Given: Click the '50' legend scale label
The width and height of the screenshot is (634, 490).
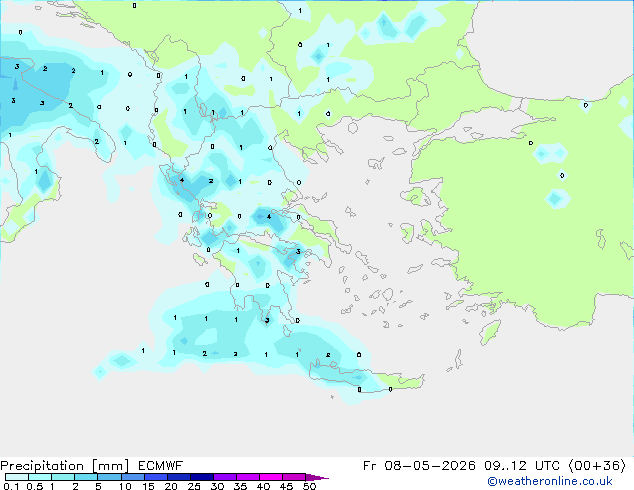Looking at the screenshot, I should point(310,486).
